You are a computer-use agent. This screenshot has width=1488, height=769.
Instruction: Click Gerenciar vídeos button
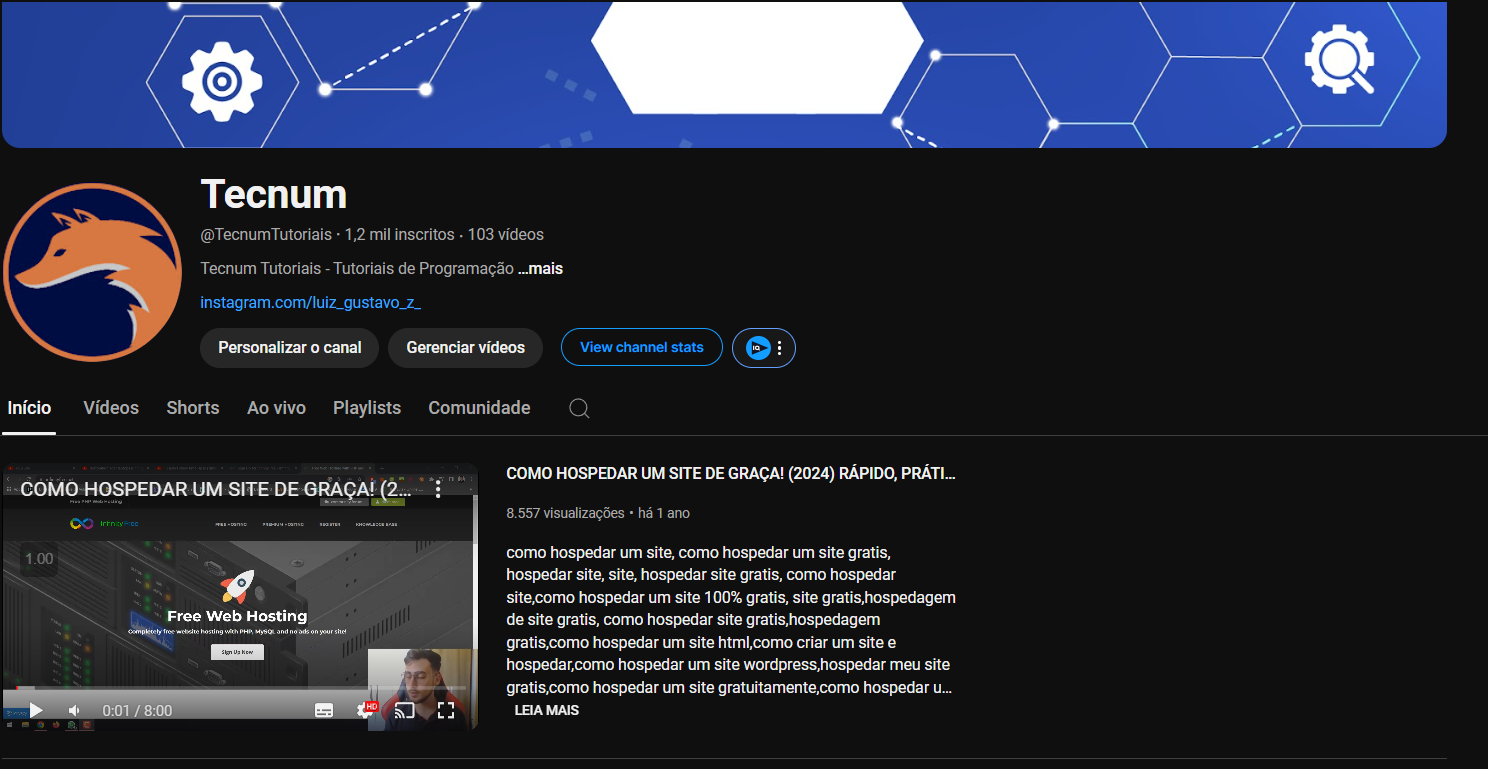(x=465, y=348)
